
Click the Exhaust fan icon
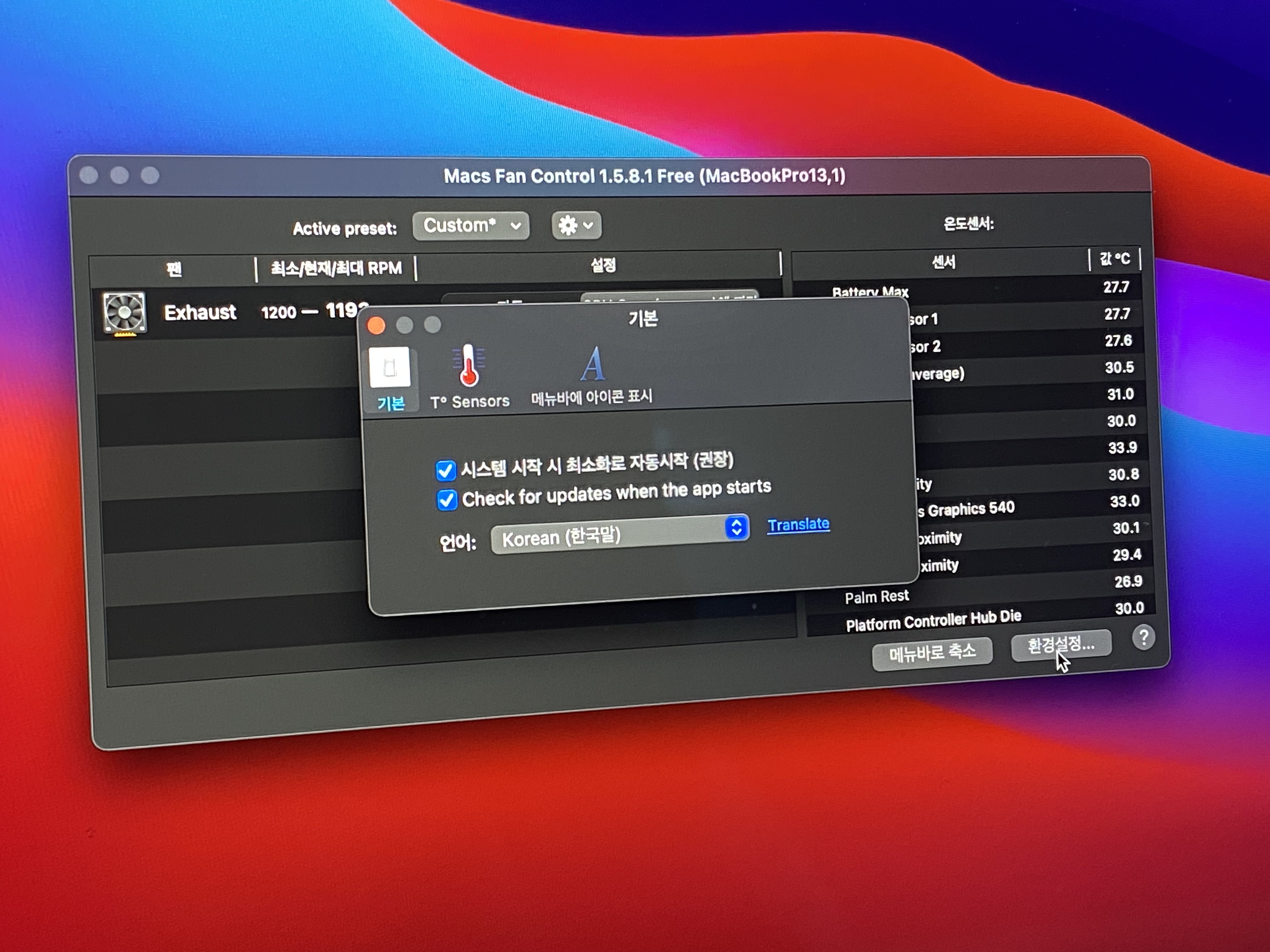click(125, 313)
